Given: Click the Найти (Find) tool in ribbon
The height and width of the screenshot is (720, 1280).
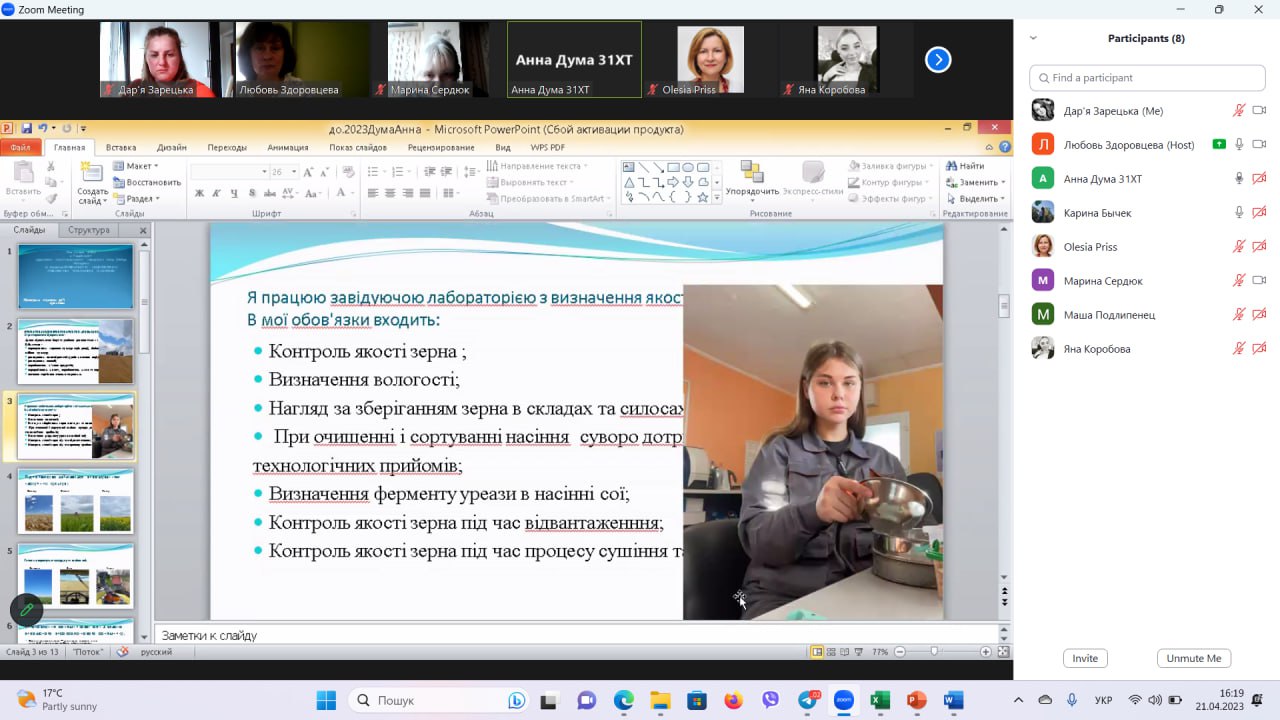Looking at the screenshot, I should click(x=965, y=166).
